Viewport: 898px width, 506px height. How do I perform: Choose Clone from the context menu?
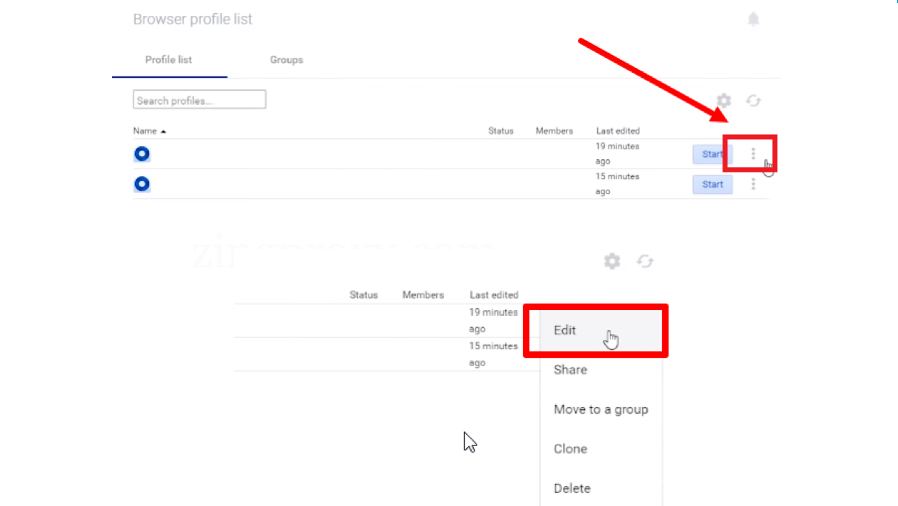601,449
